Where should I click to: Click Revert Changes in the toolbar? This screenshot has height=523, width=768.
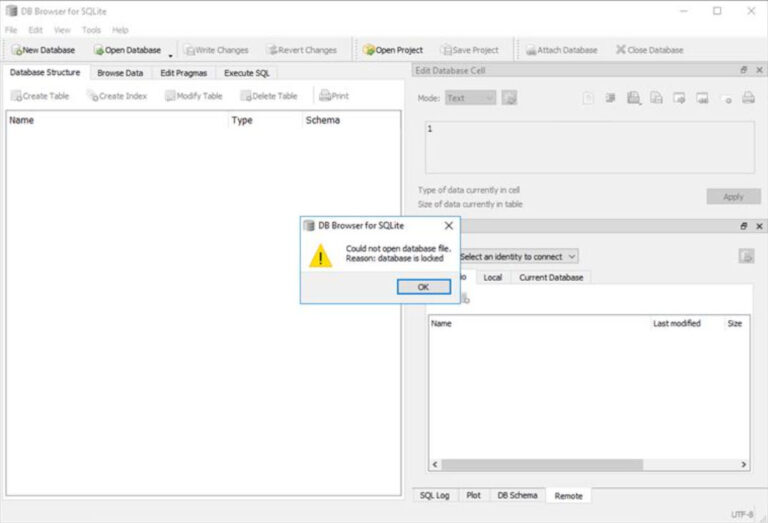(302, 50)
